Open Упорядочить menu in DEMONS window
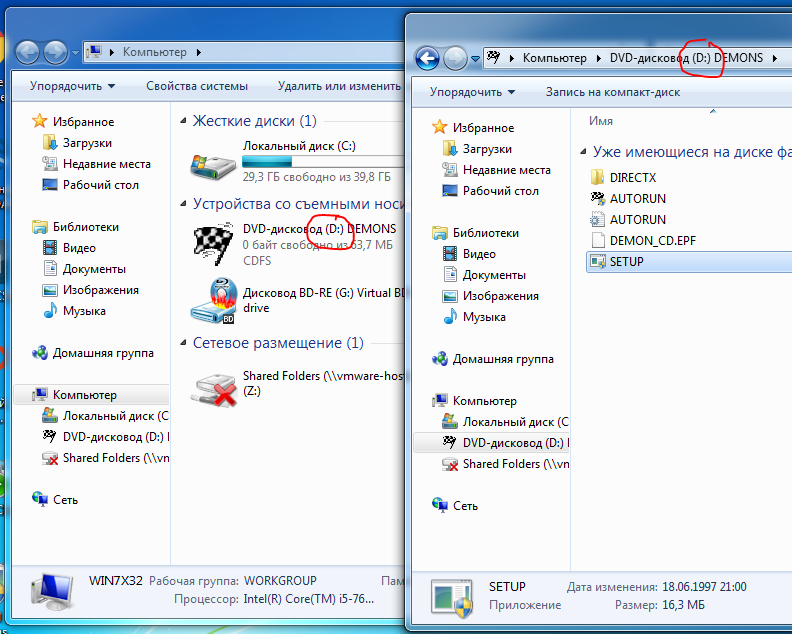The image size is (792, 634). [472, 92]
